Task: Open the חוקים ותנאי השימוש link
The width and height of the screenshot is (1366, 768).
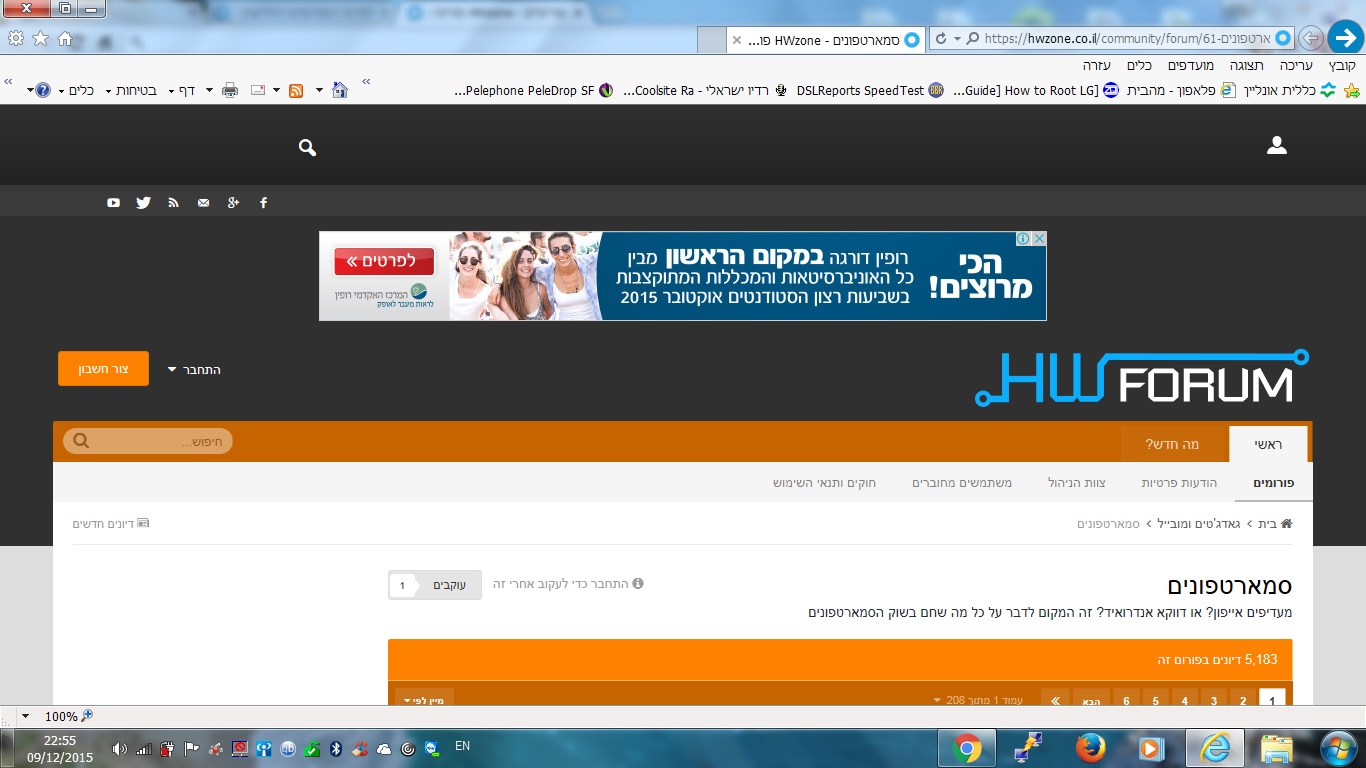Action: coord(824,483)
